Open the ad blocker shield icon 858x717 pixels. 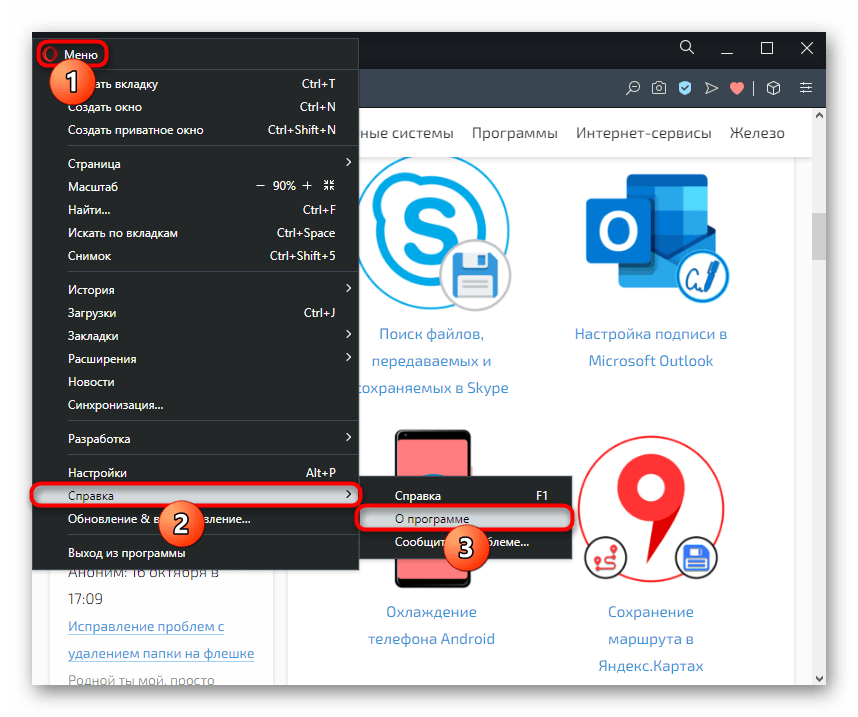tap(685, 88)
